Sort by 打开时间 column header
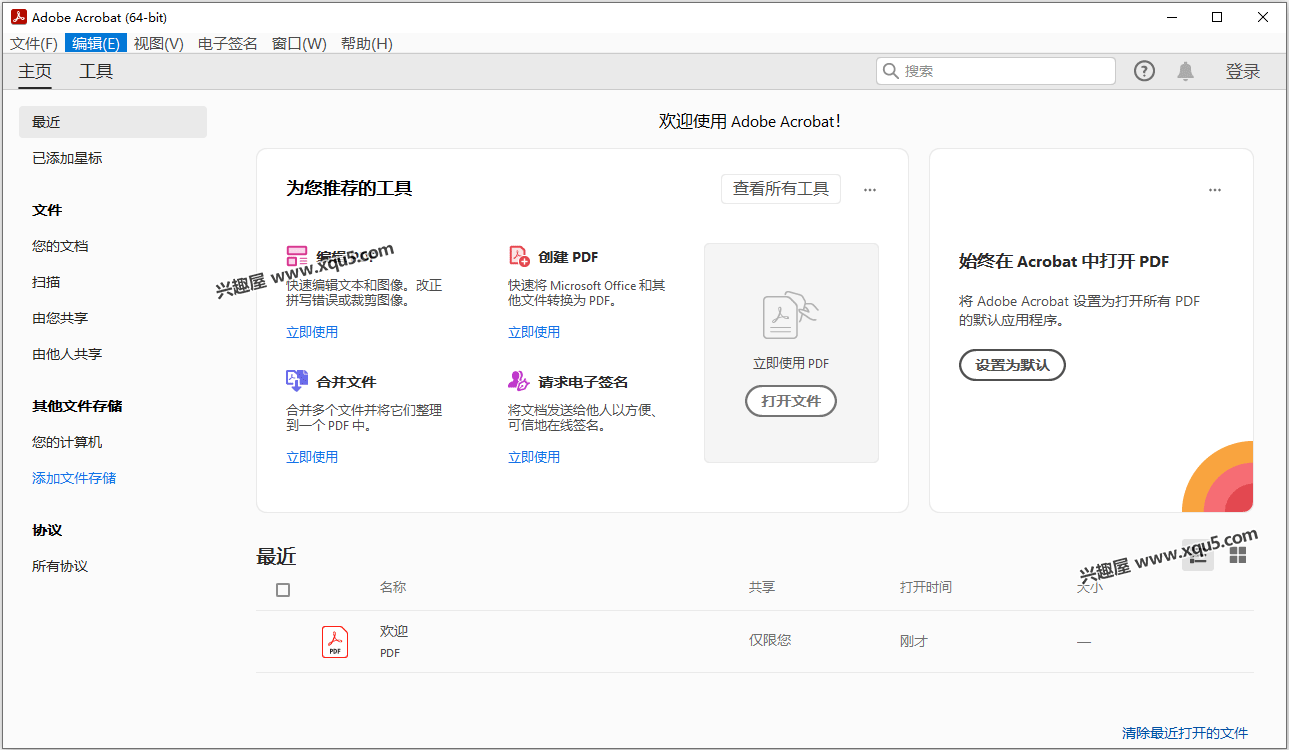Image resolution: width=1289 pixels, height=750 pixels. pyautogui.click(x=926, y=587)
